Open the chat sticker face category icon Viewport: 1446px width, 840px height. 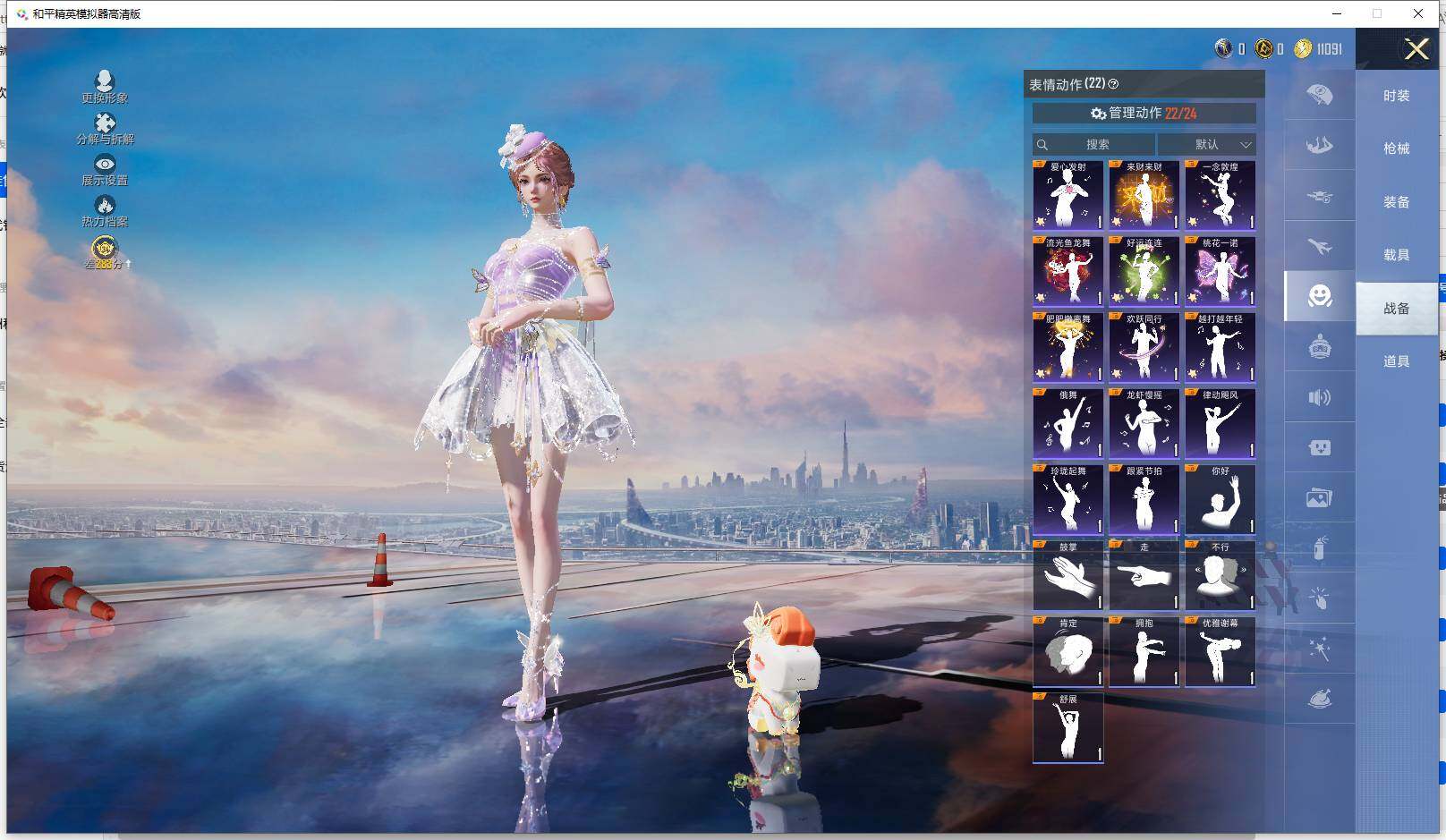(1319, 447)
